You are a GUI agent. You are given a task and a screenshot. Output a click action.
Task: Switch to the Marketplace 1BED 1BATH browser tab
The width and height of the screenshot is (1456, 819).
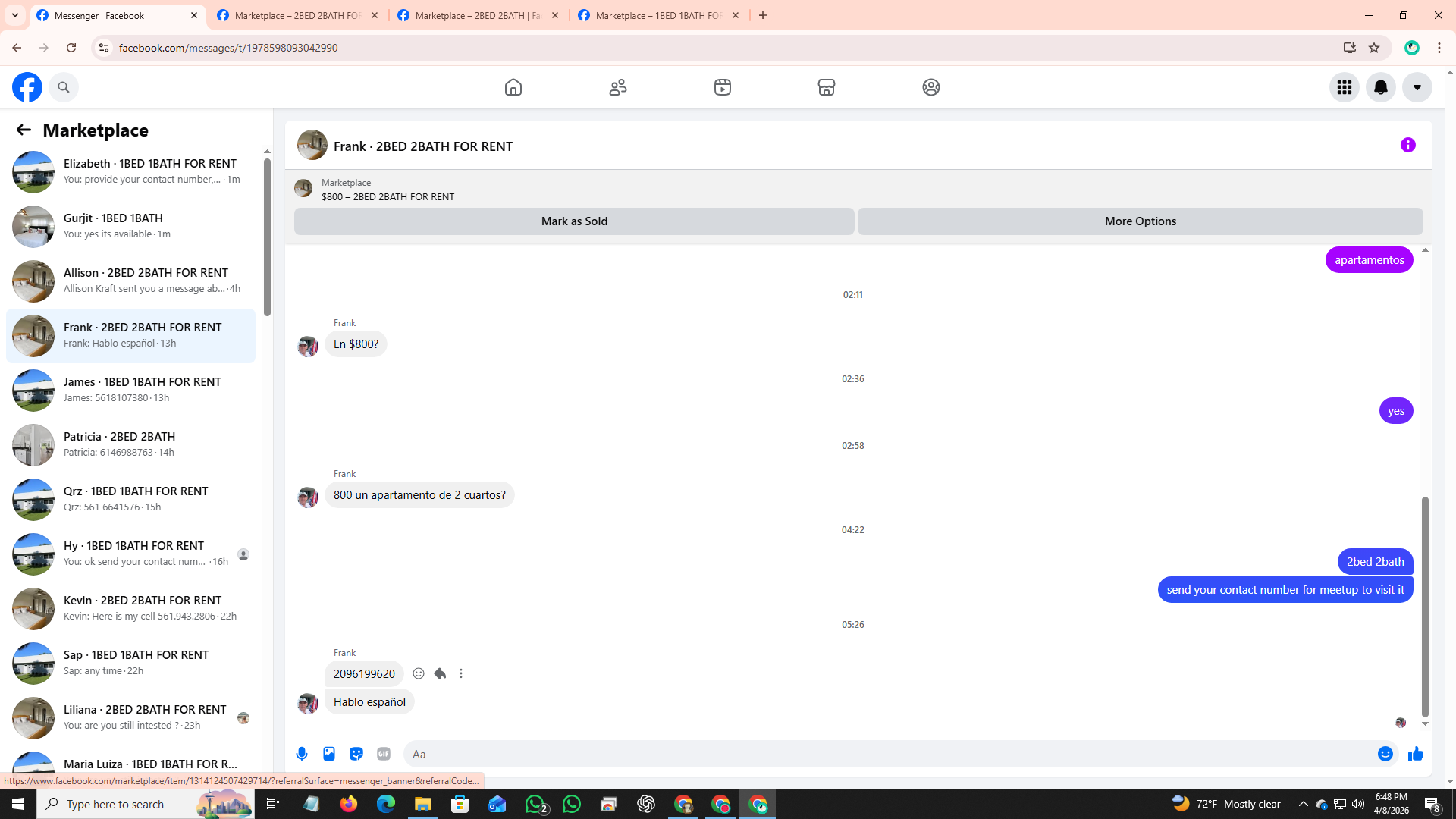(658, 15)
